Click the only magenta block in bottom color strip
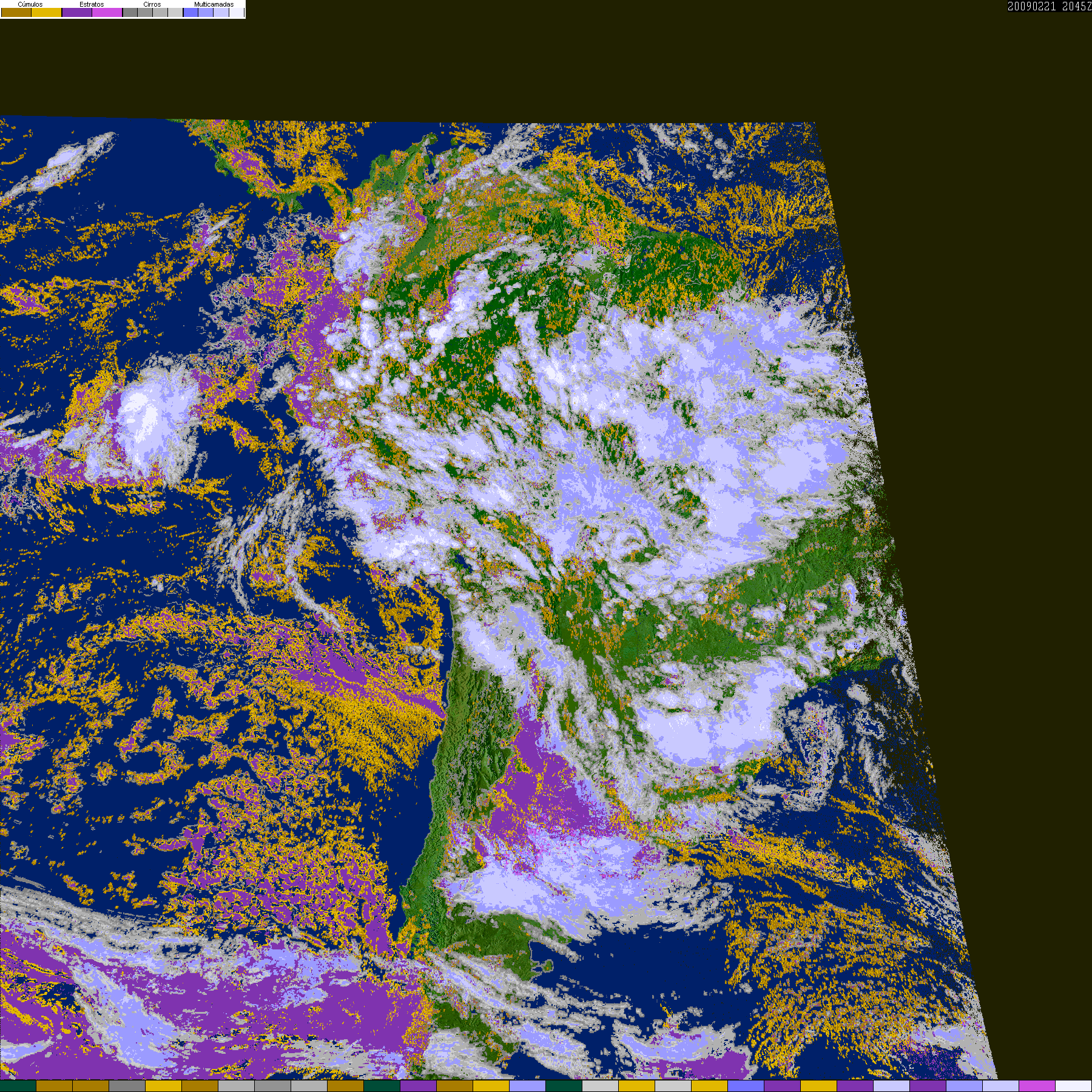 [x=1037, y=1086]
